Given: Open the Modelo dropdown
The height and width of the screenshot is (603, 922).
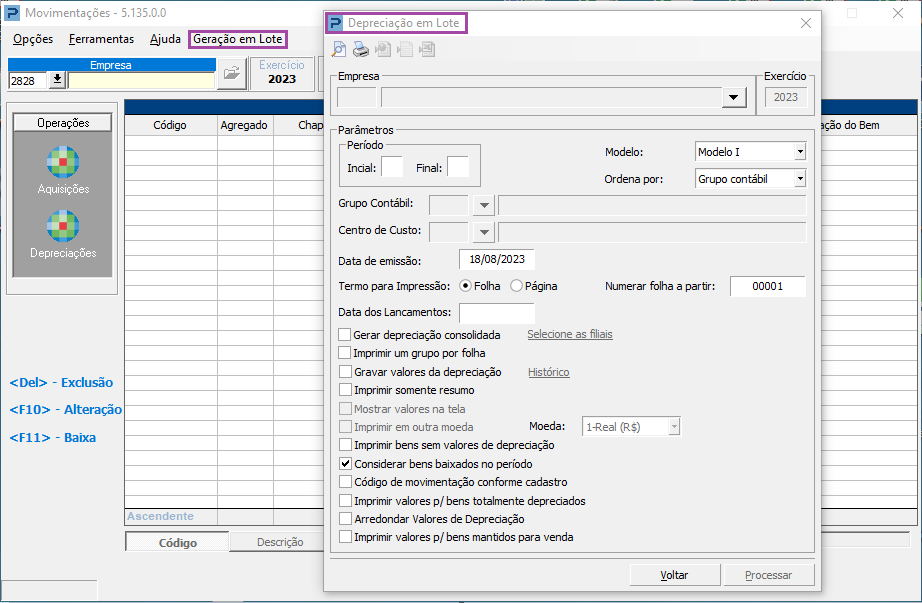Looking at the screenshot, I should 800,152.
